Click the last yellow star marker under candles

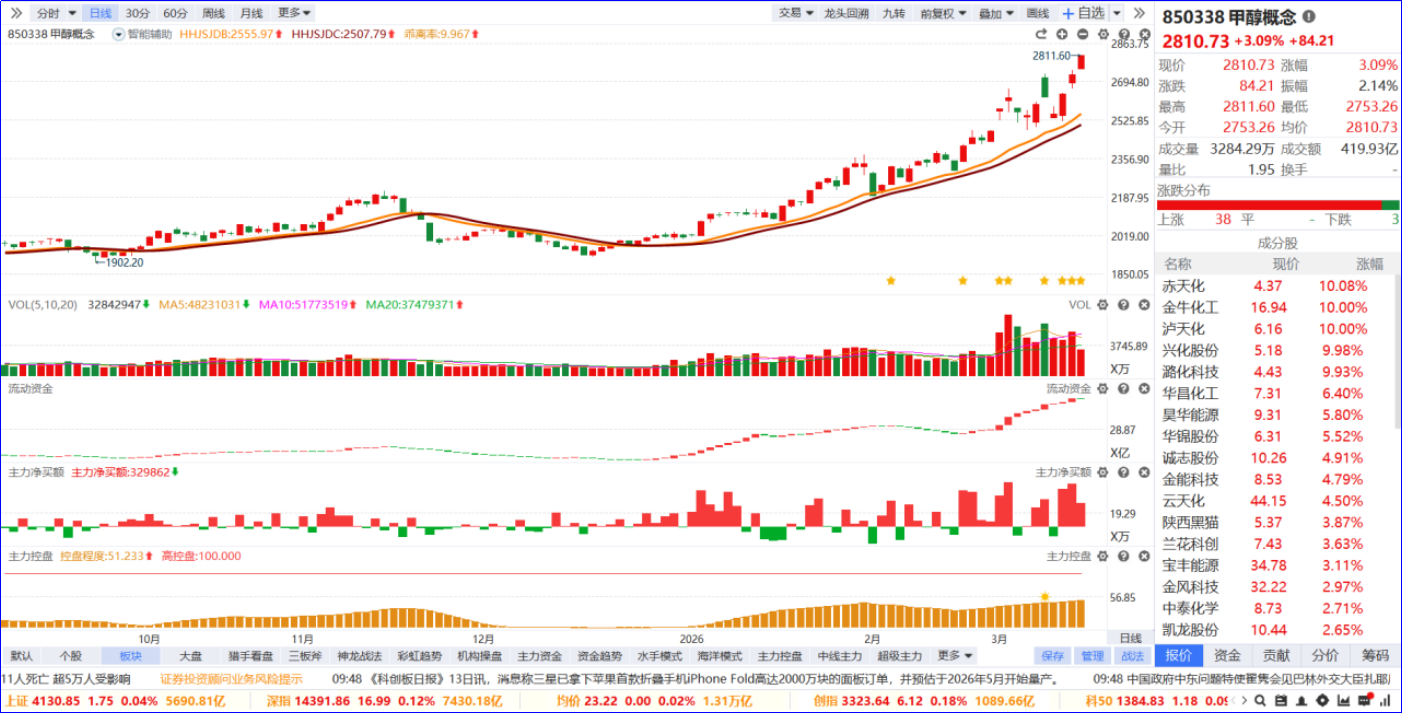[x=1080, y=281]
